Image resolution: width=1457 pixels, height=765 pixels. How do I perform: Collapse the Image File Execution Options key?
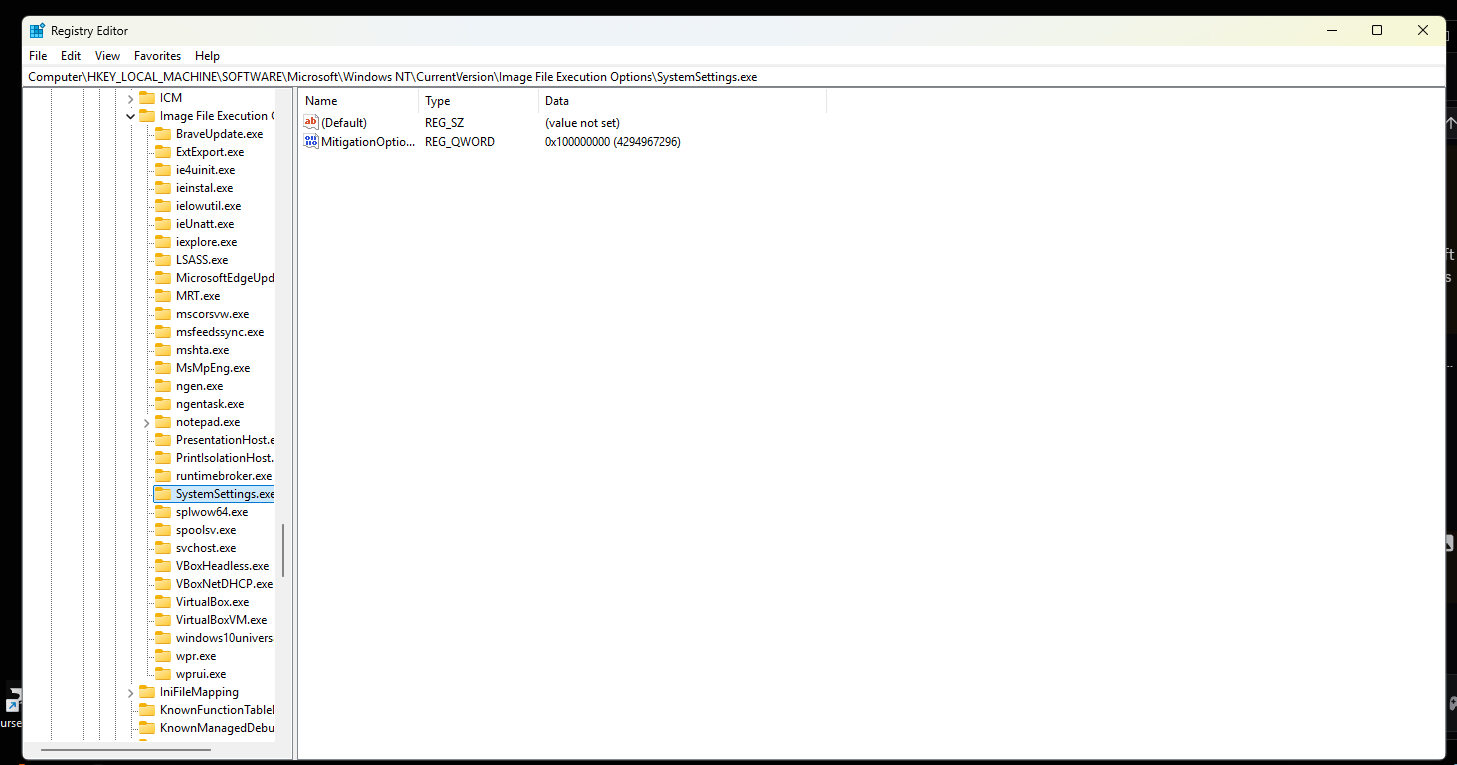click(130, 116)
